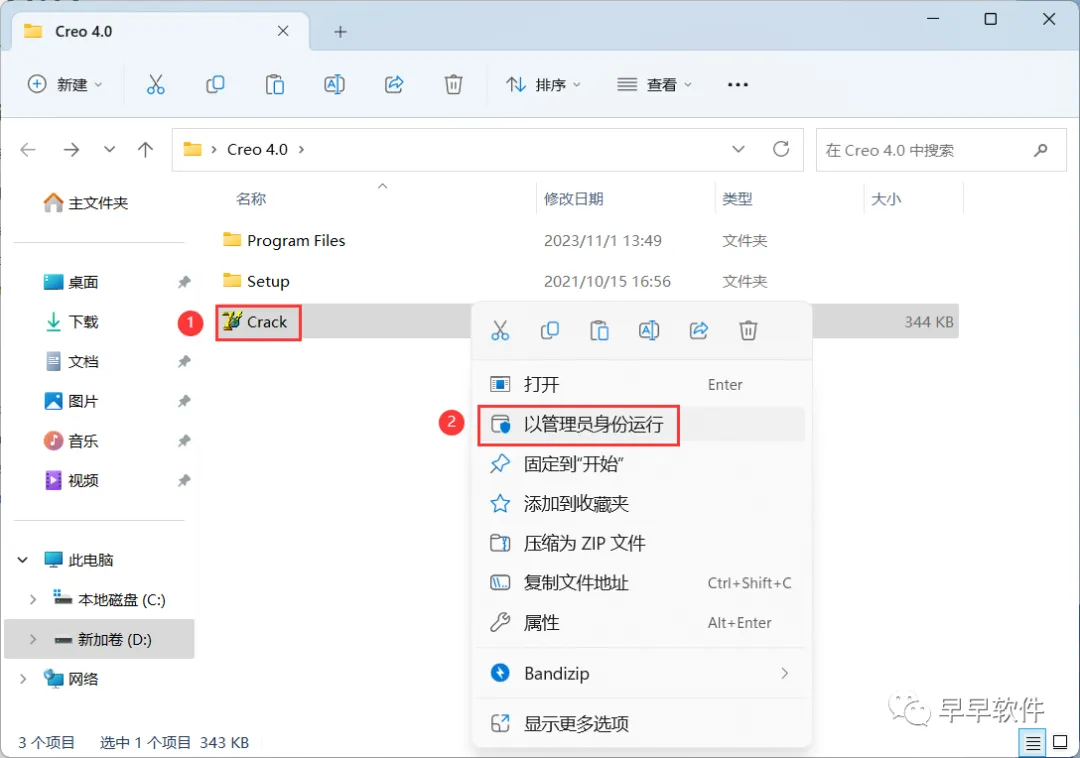Collapse the 此电脑 tree node
1080x758 pixels.
[23, 560]
